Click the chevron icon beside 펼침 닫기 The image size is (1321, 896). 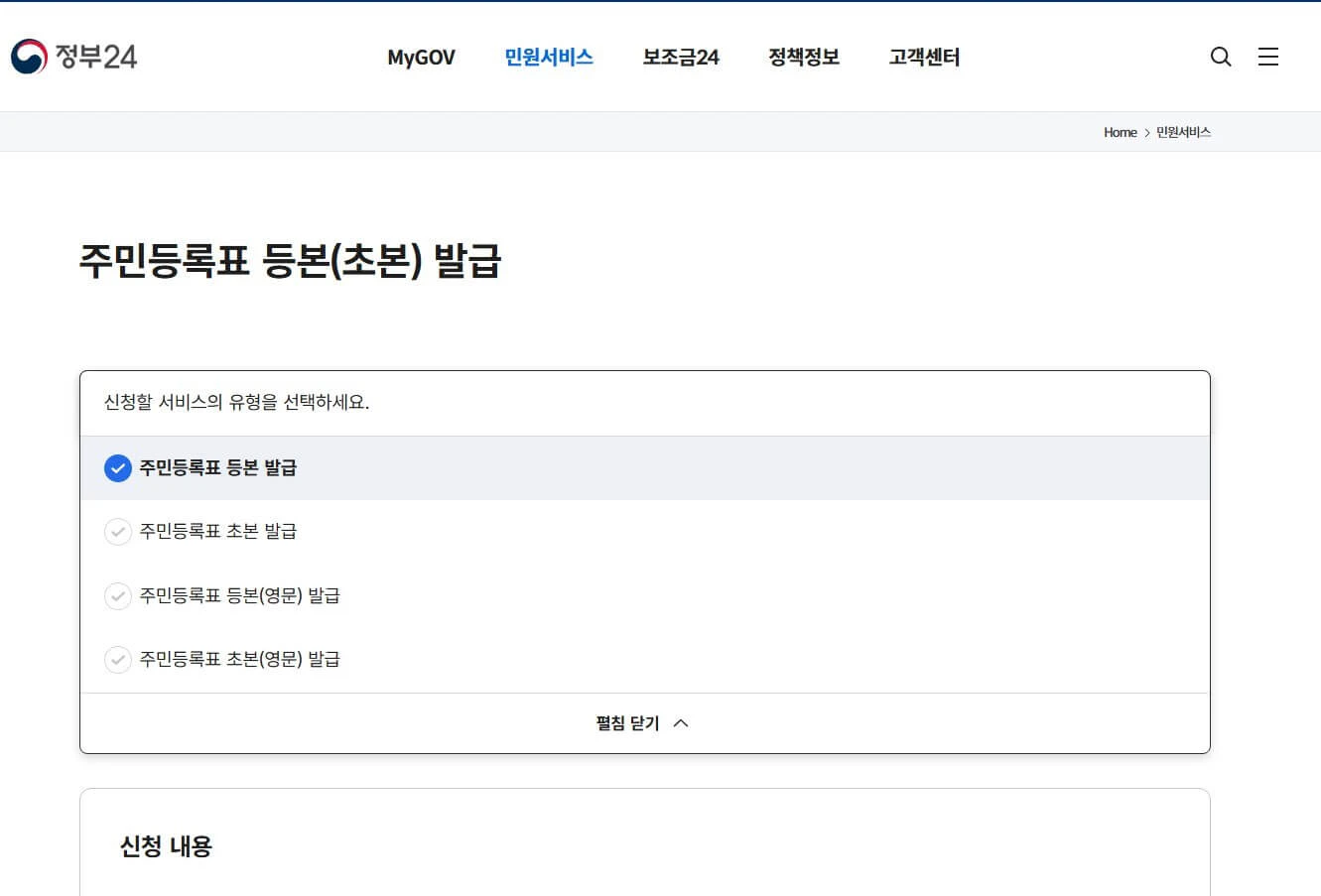(x=681, y=723)
